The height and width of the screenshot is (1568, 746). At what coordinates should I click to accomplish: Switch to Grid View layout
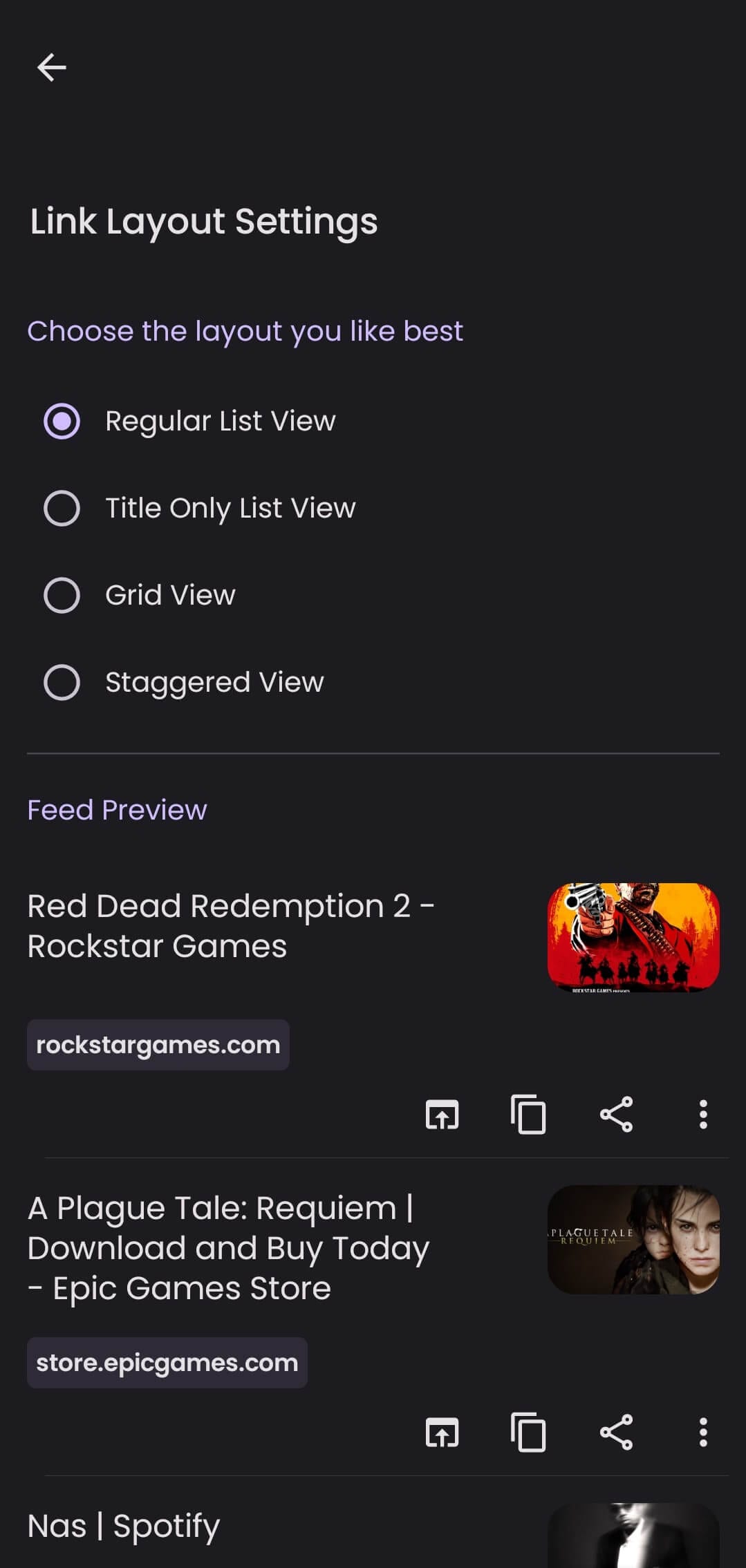62,595
